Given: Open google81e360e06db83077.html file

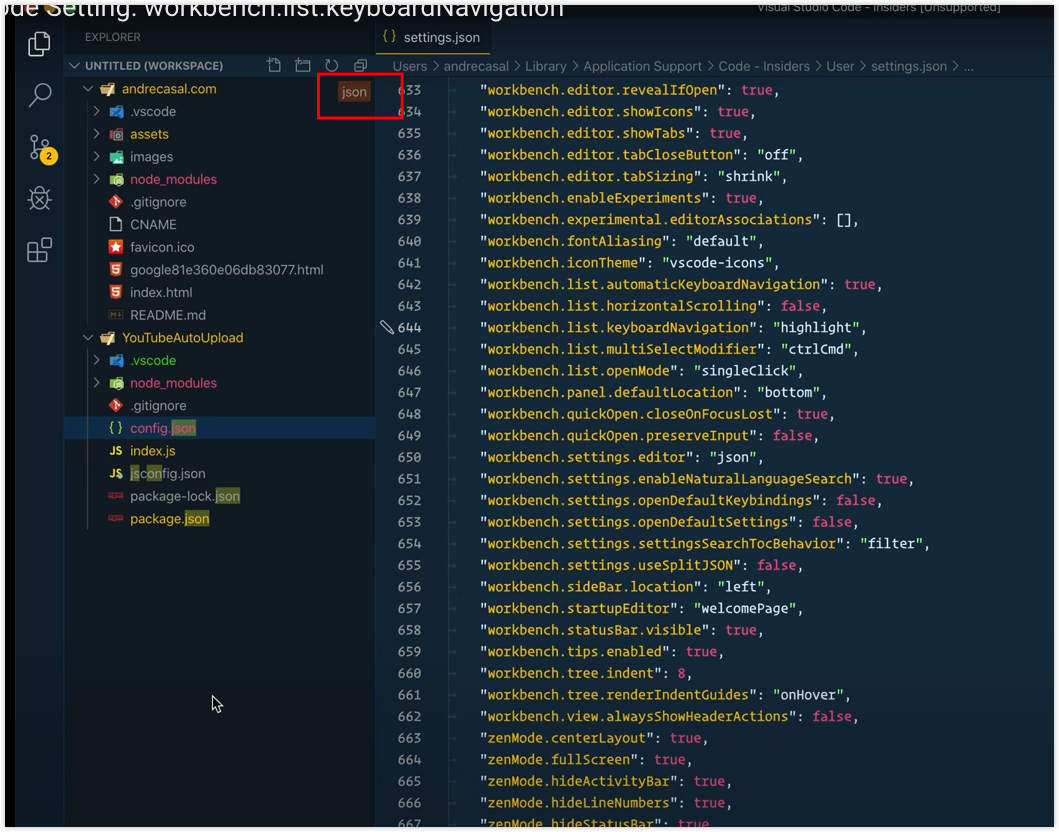Looking at the screenshot, I should [226, 269].
